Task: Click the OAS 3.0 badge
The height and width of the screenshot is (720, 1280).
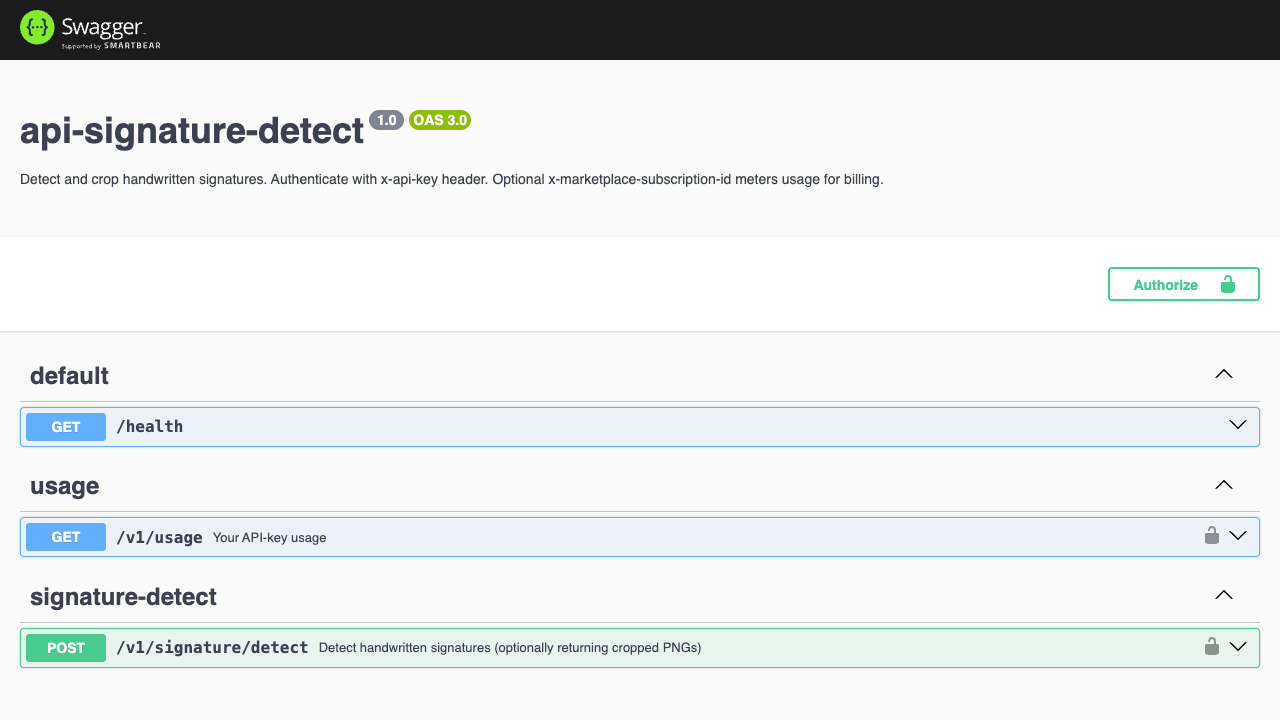Action: (440, 120)
